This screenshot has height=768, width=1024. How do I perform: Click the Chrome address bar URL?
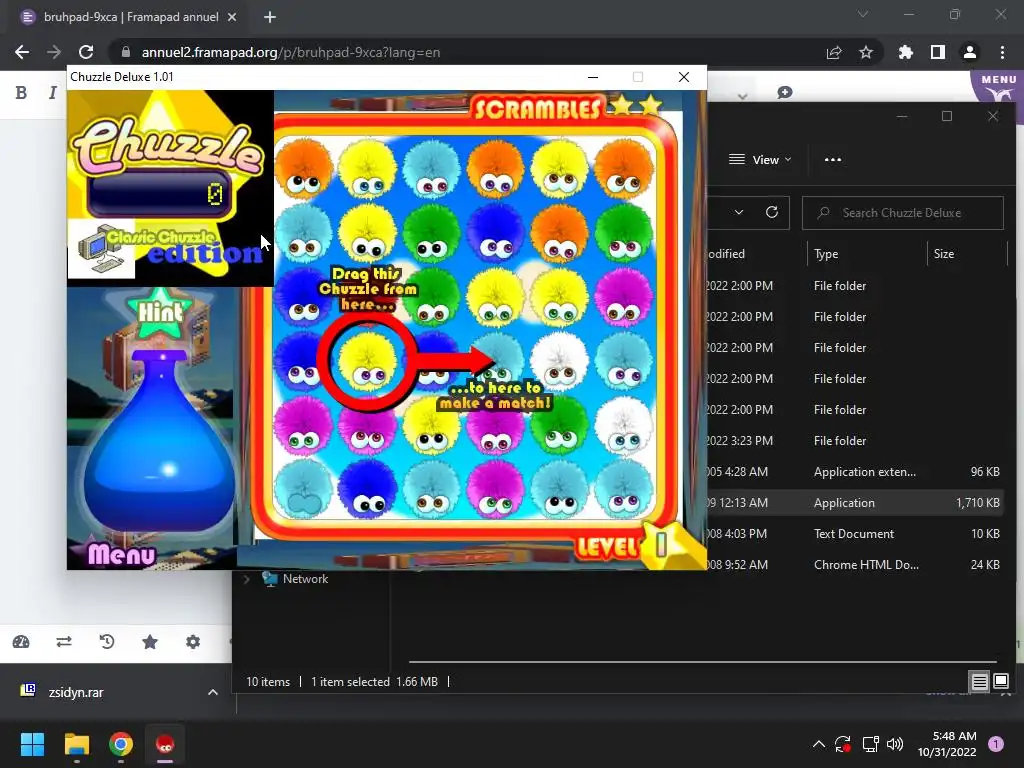coord(291,52)
